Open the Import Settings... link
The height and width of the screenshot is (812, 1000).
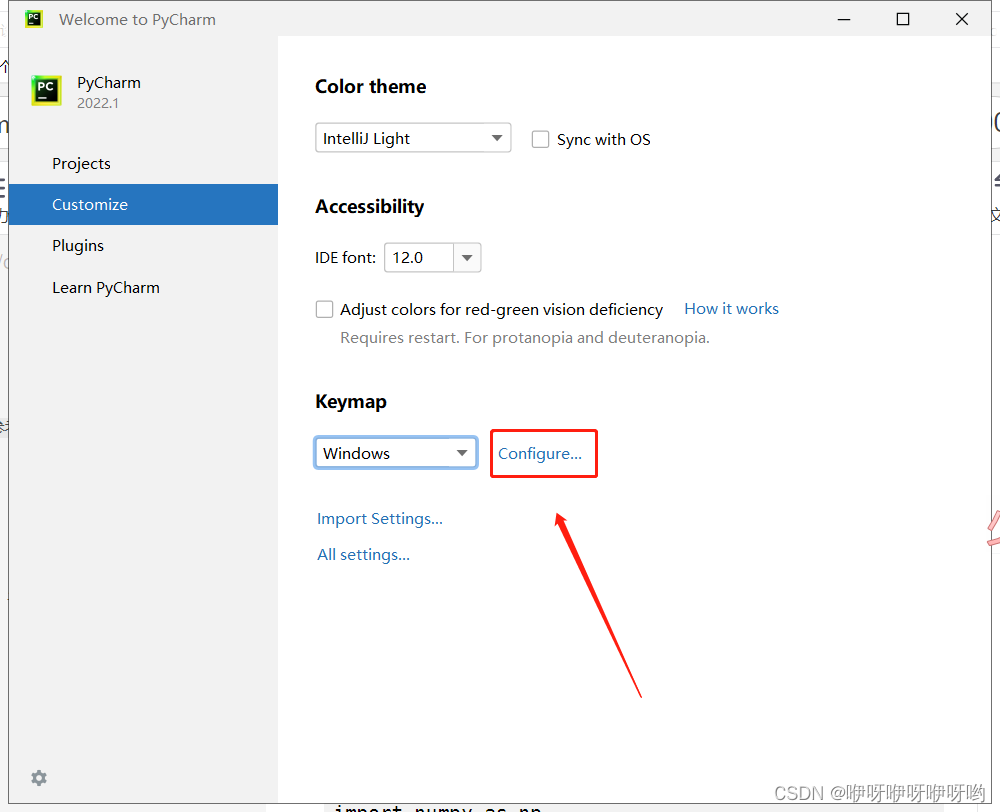pyautogui.click(x=379, y=519)
